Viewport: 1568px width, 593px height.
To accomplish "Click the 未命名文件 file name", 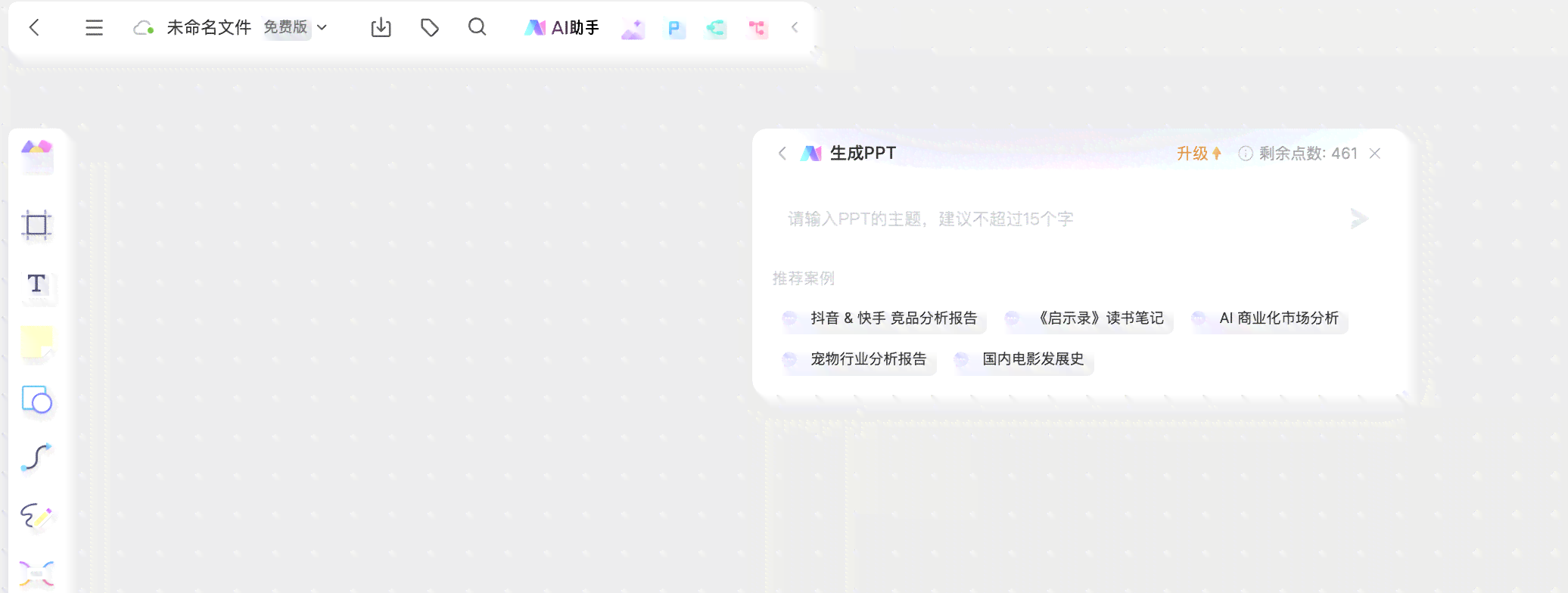I will [x=209, y=28].
